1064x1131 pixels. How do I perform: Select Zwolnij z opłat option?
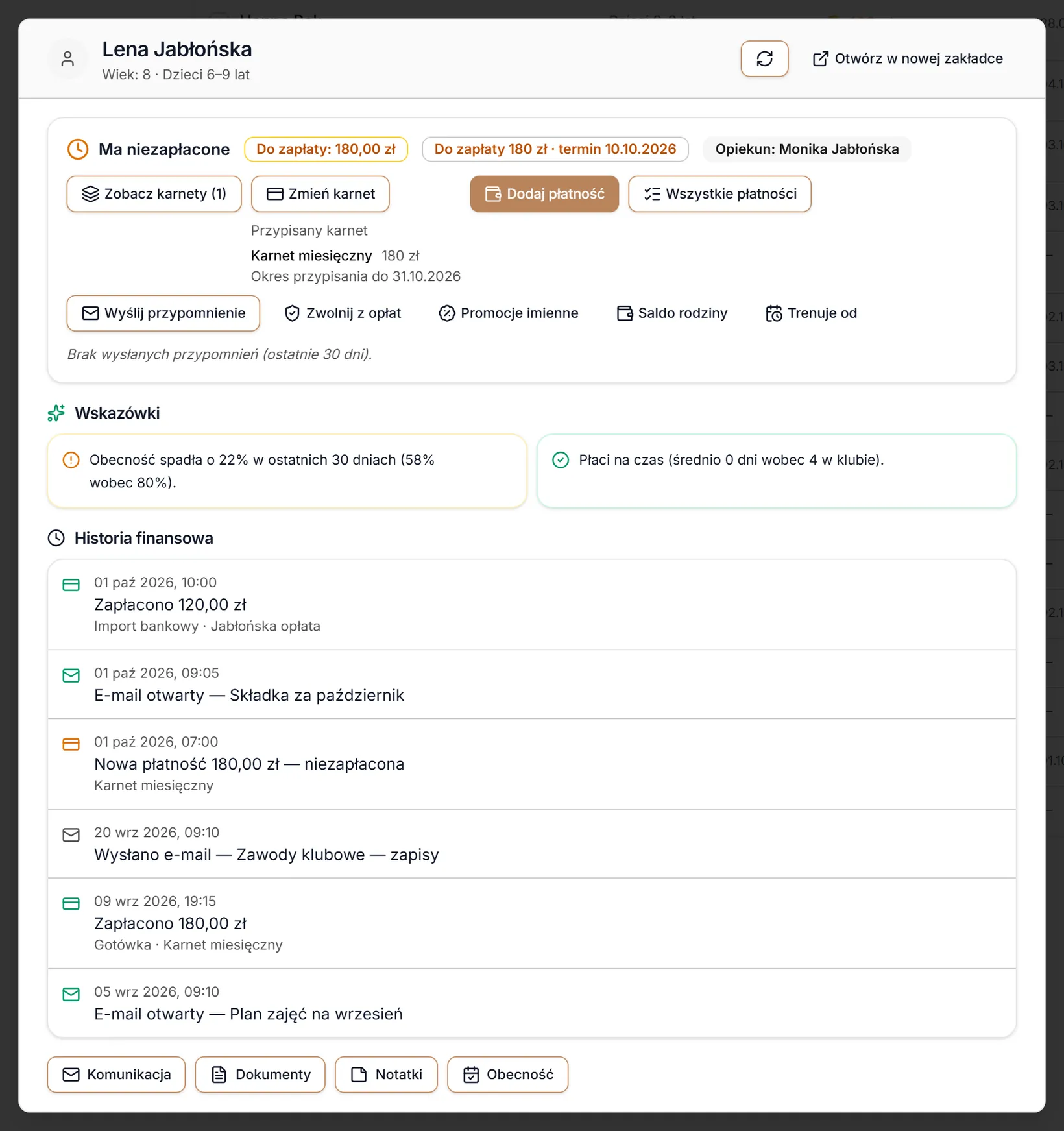click(343, 313)
